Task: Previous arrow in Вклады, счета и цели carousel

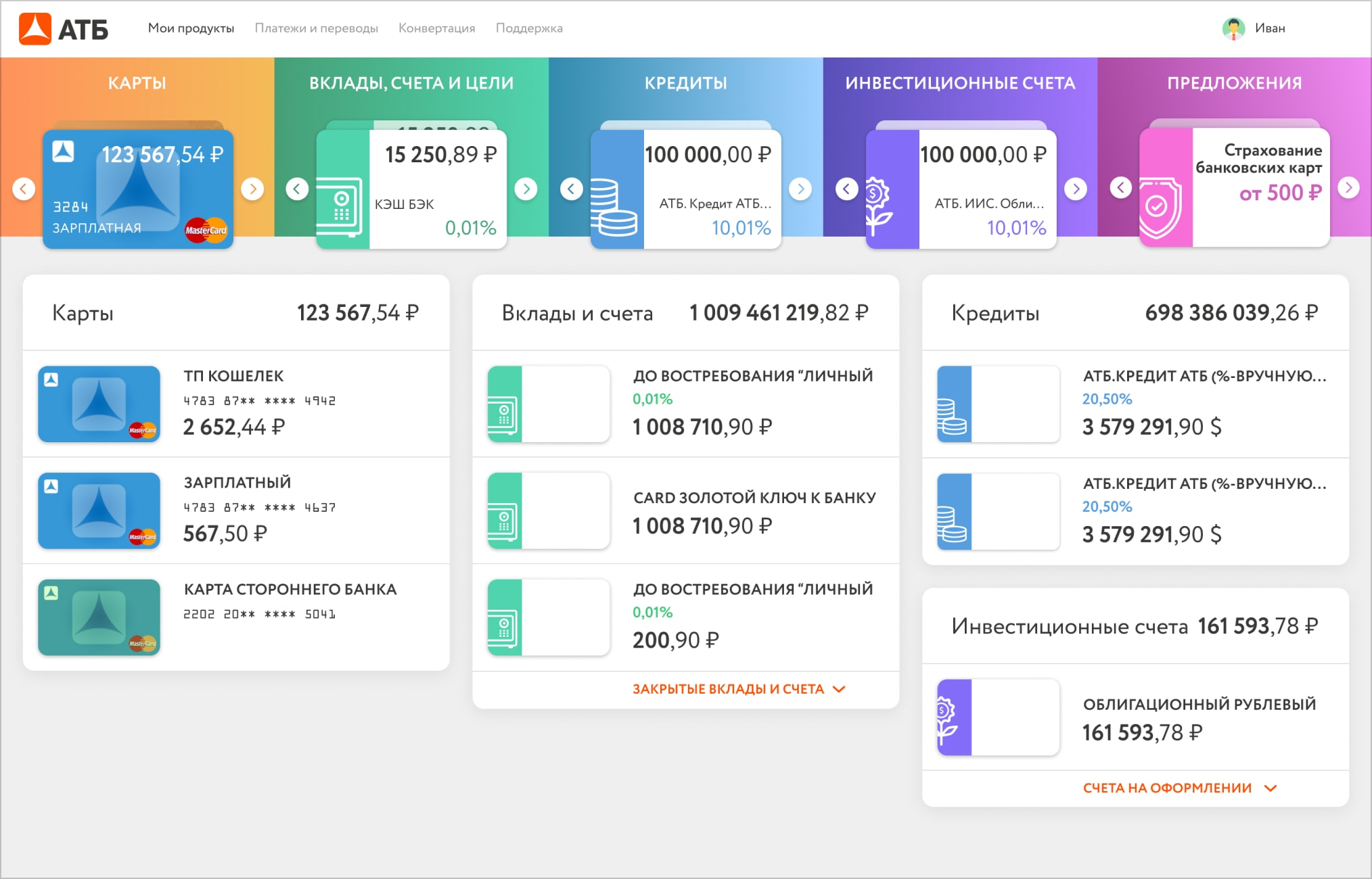Action: click(297, 189)
